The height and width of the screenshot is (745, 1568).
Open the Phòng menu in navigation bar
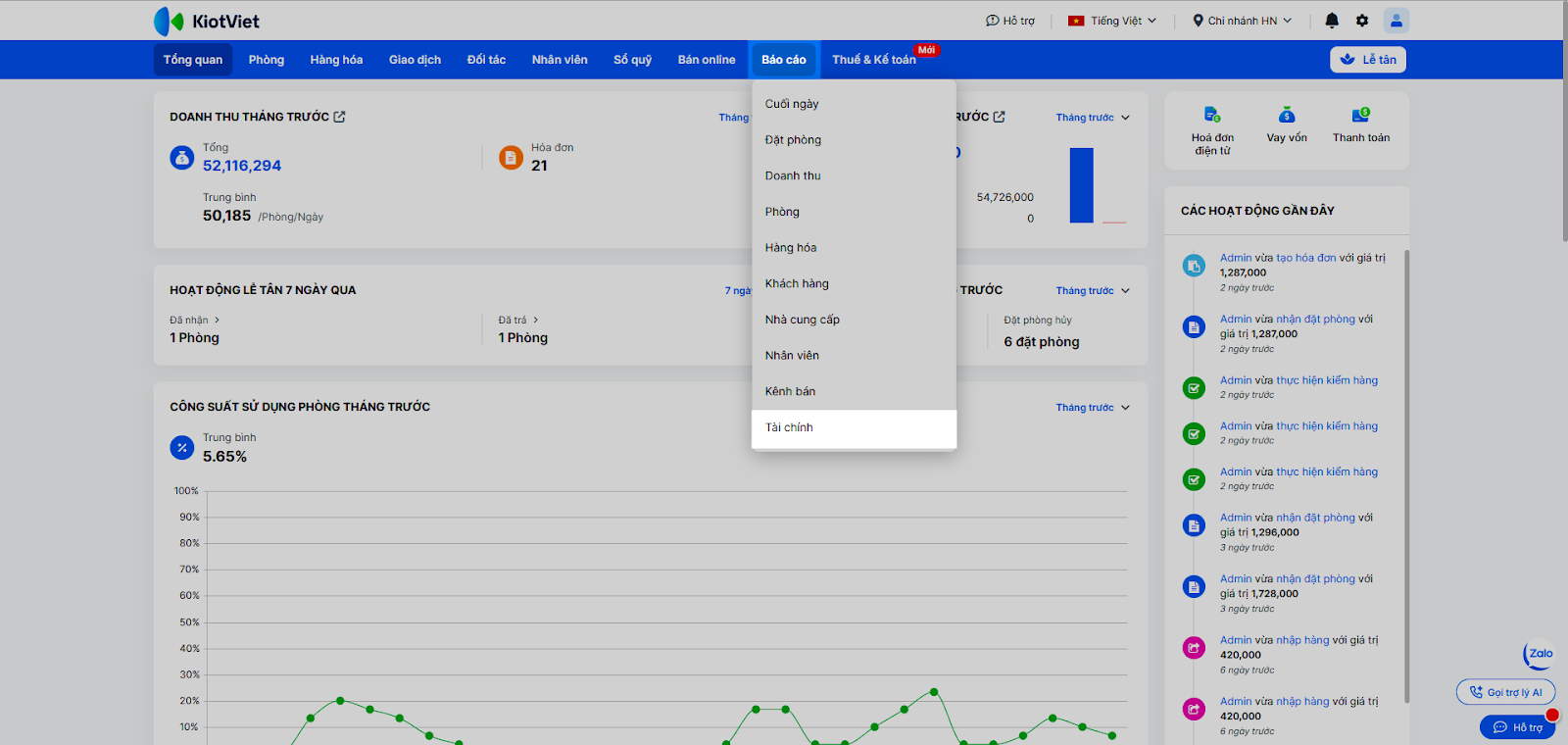click(267, 60)
